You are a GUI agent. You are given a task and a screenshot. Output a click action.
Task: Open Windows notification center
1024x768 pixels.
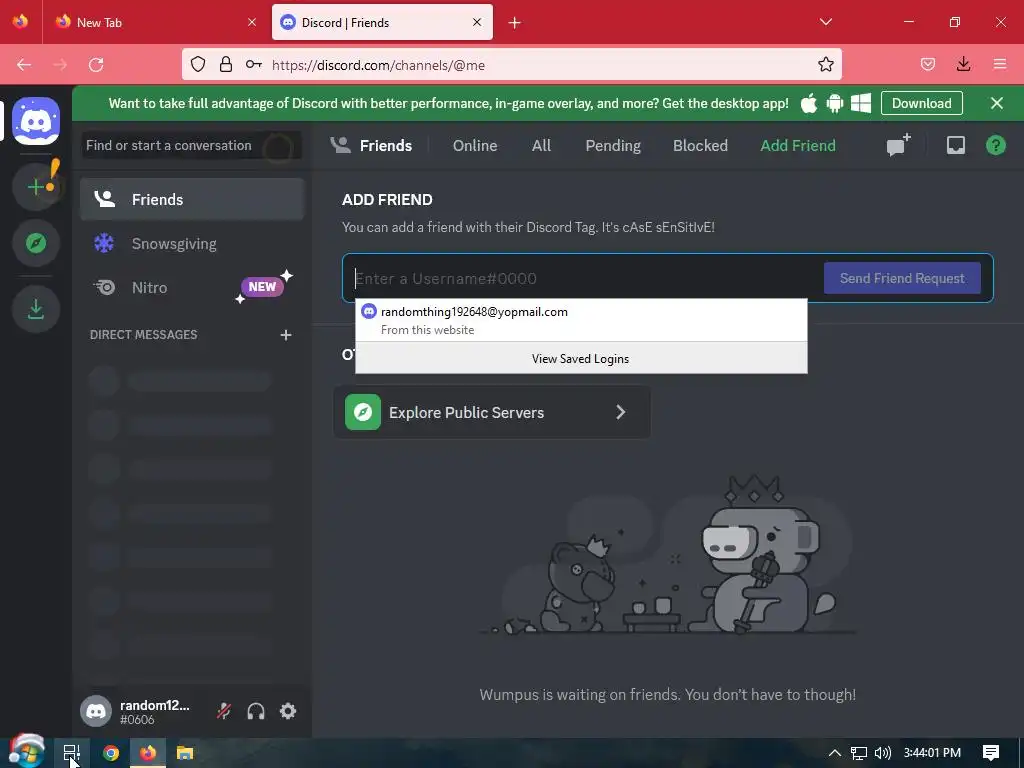(991, 753)
